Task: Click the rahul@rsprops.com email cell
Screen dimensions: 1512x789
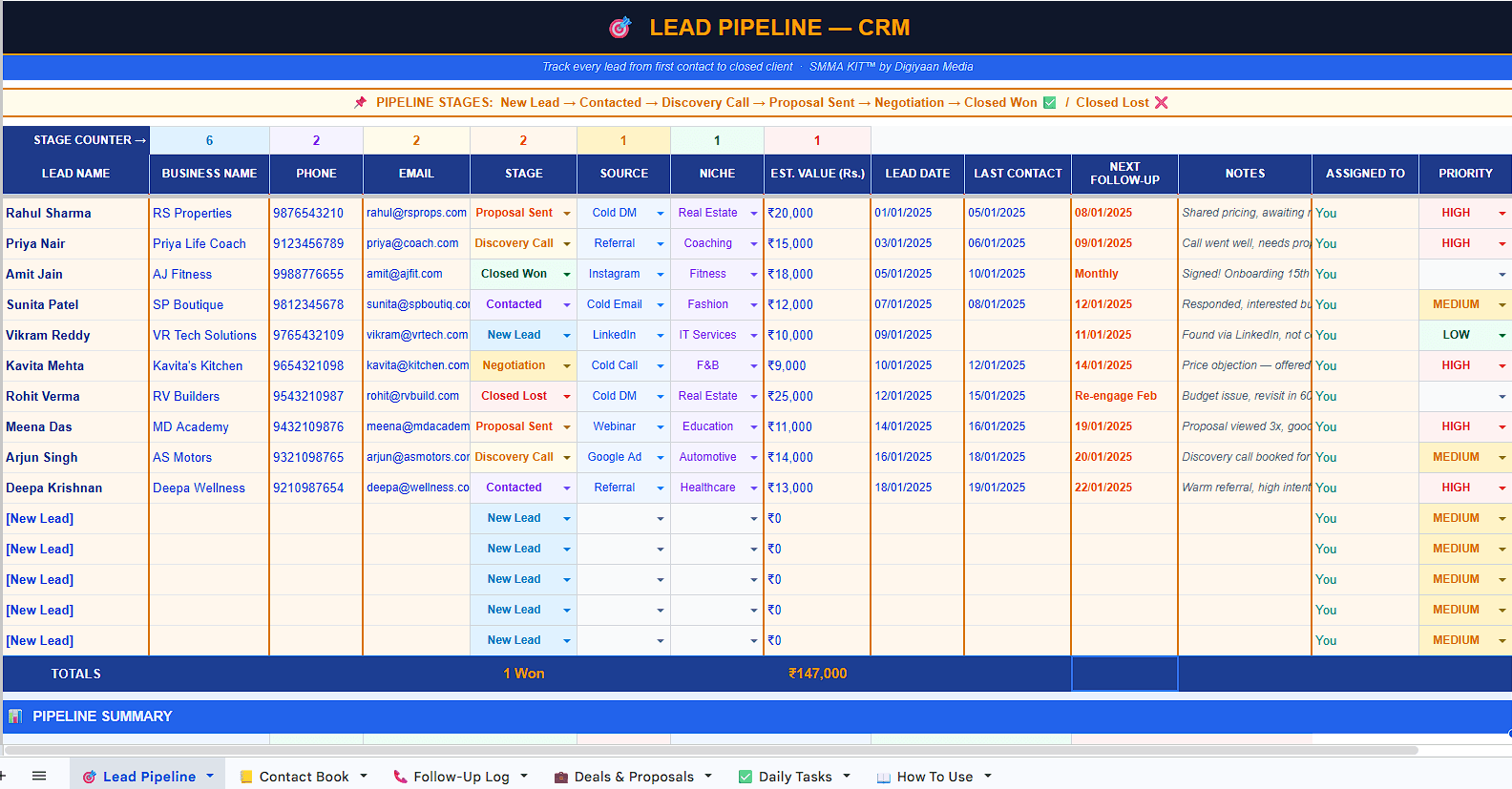Action: click(x=416, y=213)
